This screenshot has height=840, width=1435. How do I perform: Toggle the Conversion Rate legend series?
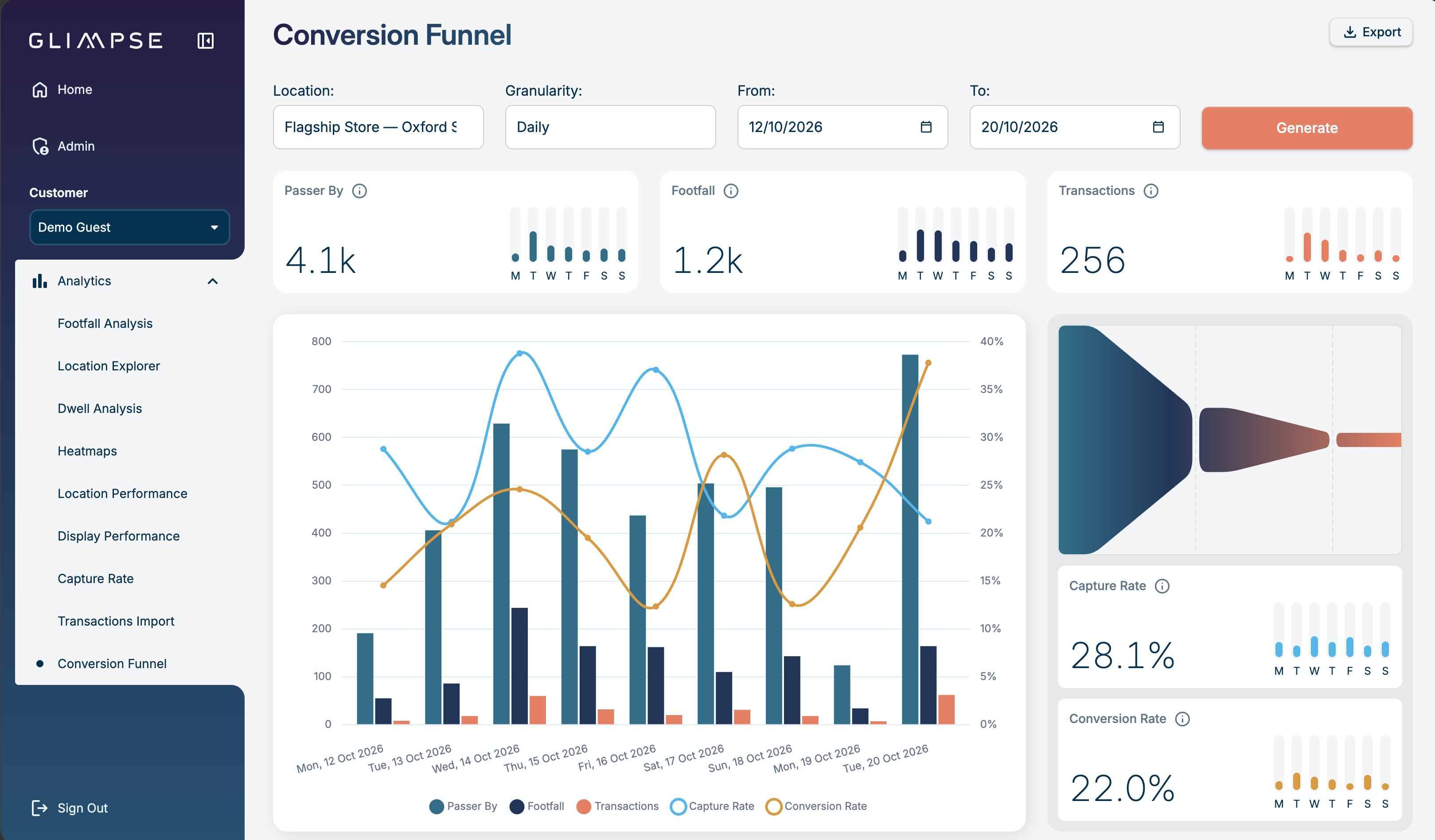(x=817, y=806)
